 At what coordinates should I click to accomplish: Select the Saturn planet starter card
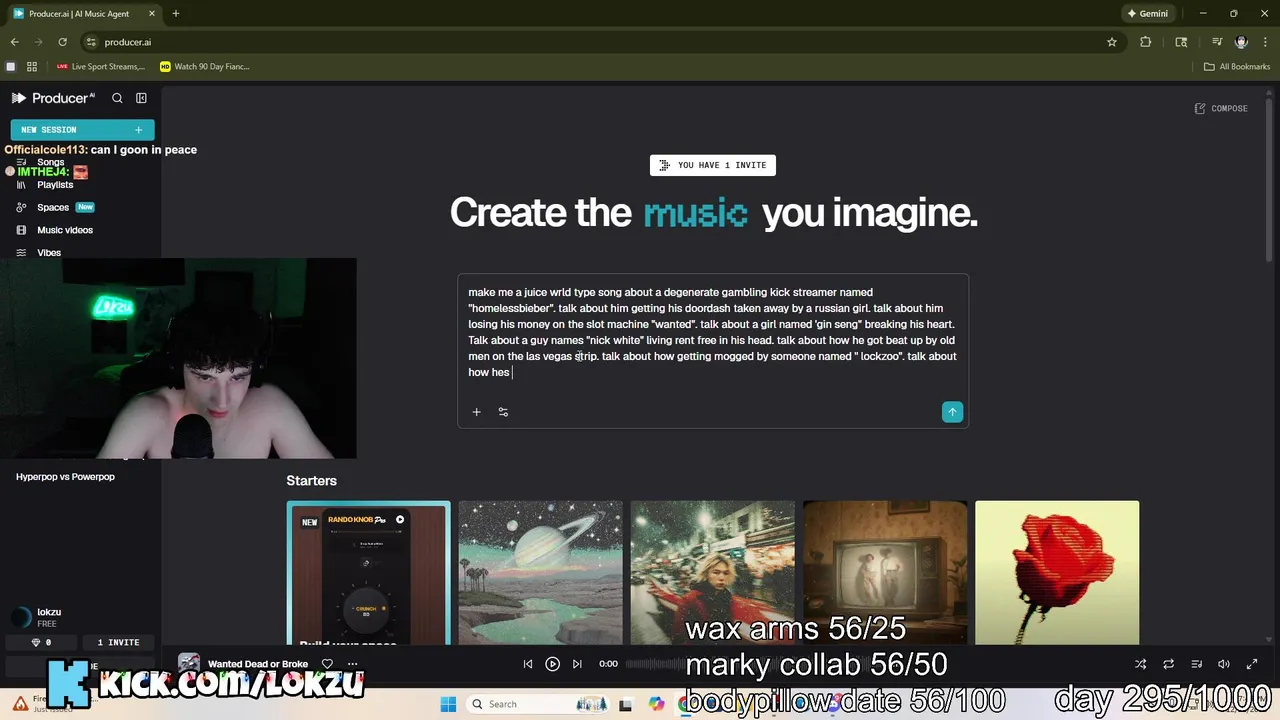click(x=540, y=573)
